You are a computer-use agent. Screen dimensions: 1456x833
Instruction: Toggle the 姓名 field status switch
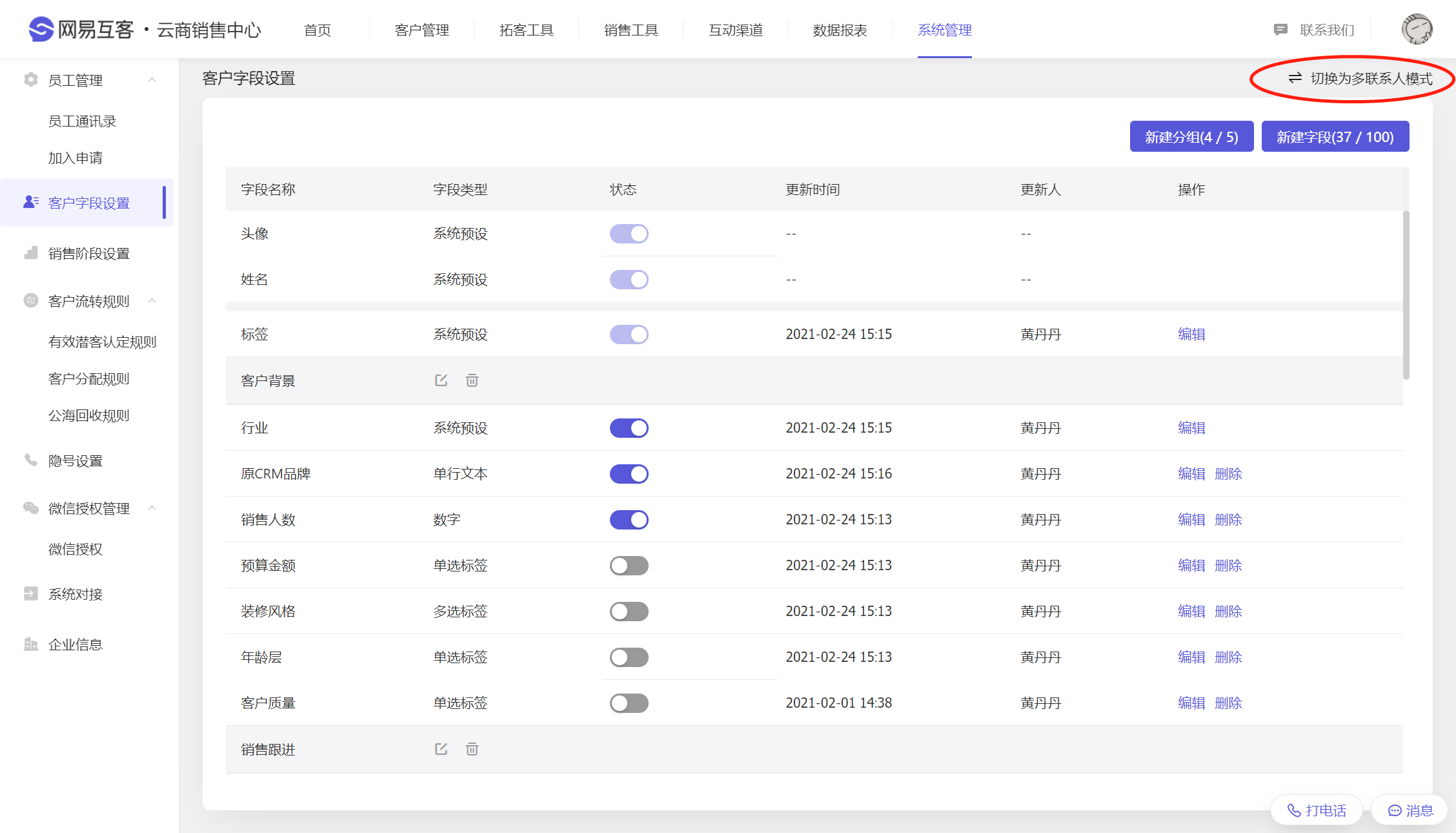click(x=629, y=280)
